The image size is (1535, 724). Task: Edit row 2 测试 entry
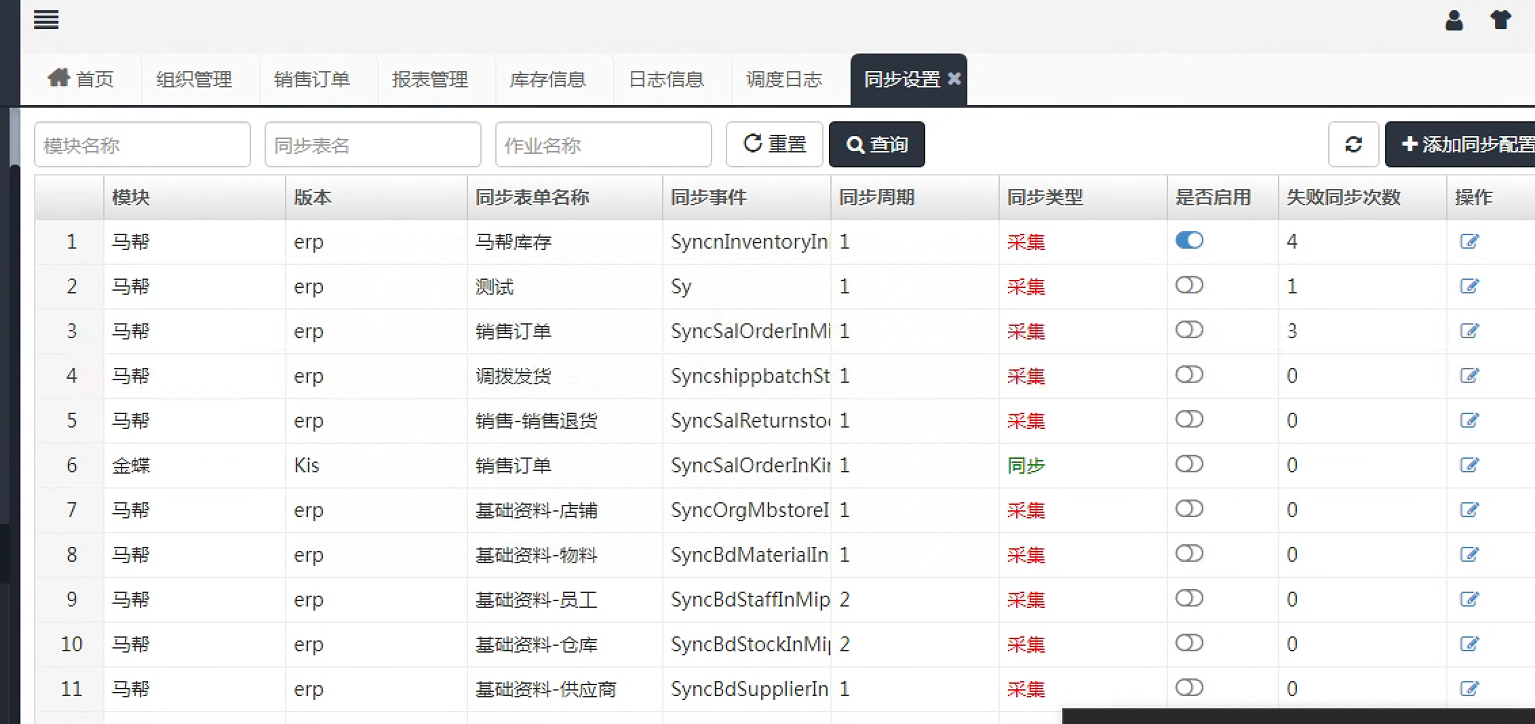1469,286
